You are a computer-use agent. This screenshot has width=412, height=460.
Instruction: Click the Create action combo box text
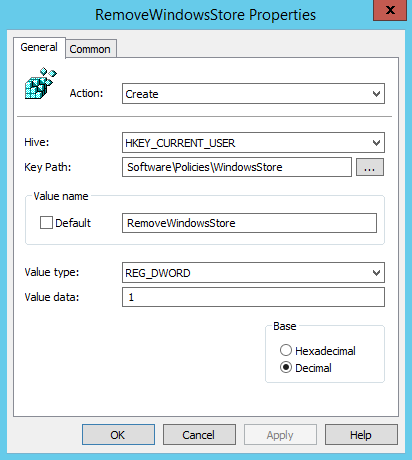[142, 94]
